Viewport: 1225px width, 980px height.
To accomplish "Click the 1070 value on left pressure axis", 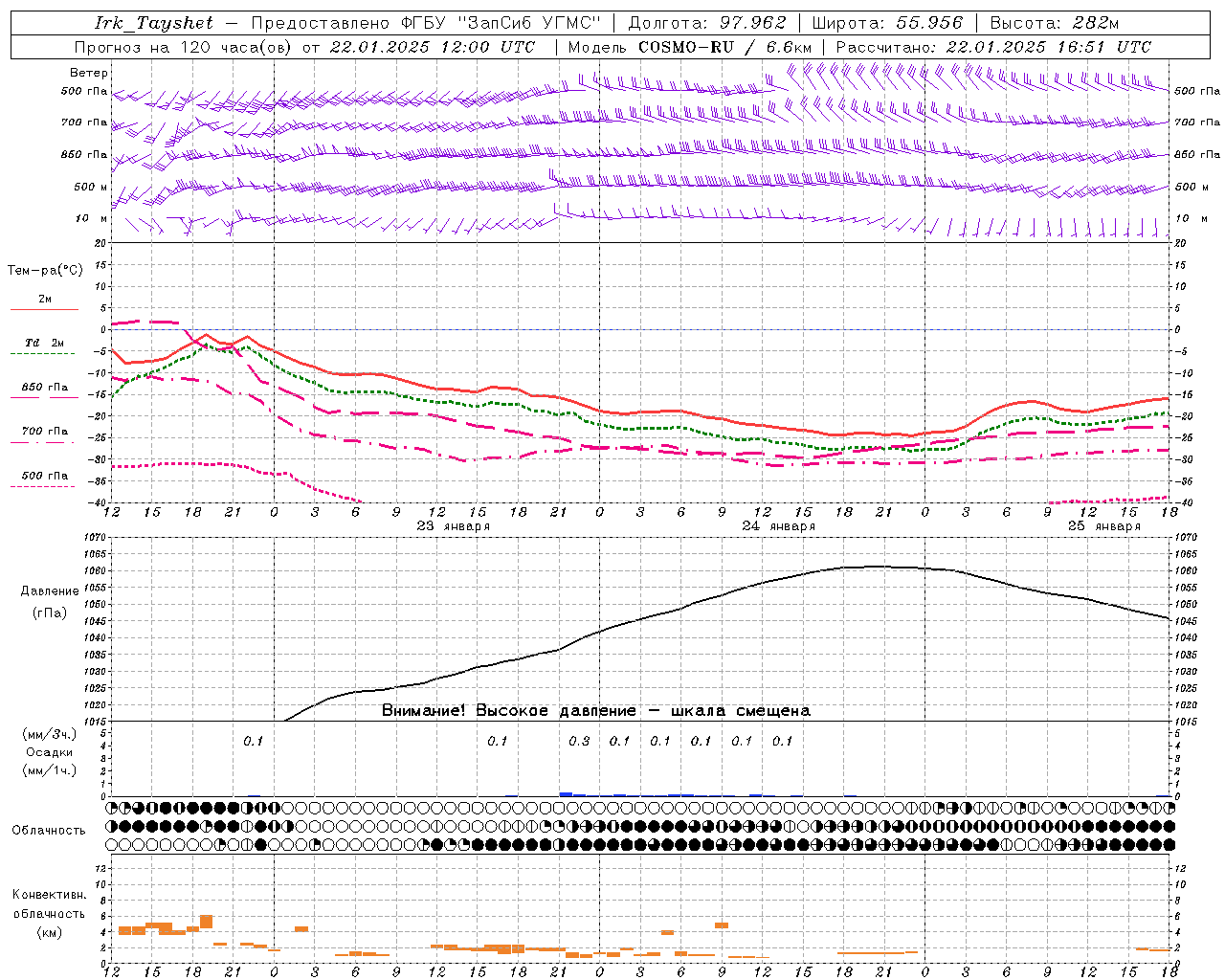I will (x=95, y=538).
